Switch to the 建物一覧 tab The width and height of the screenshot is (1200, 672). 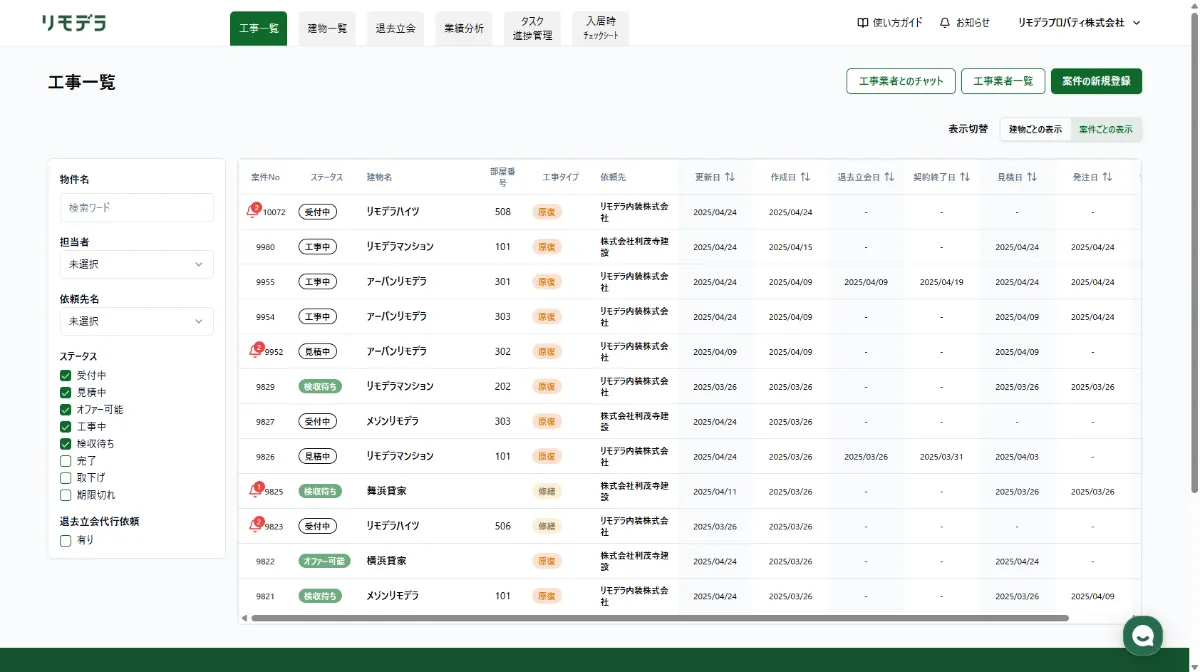(327, 29)
